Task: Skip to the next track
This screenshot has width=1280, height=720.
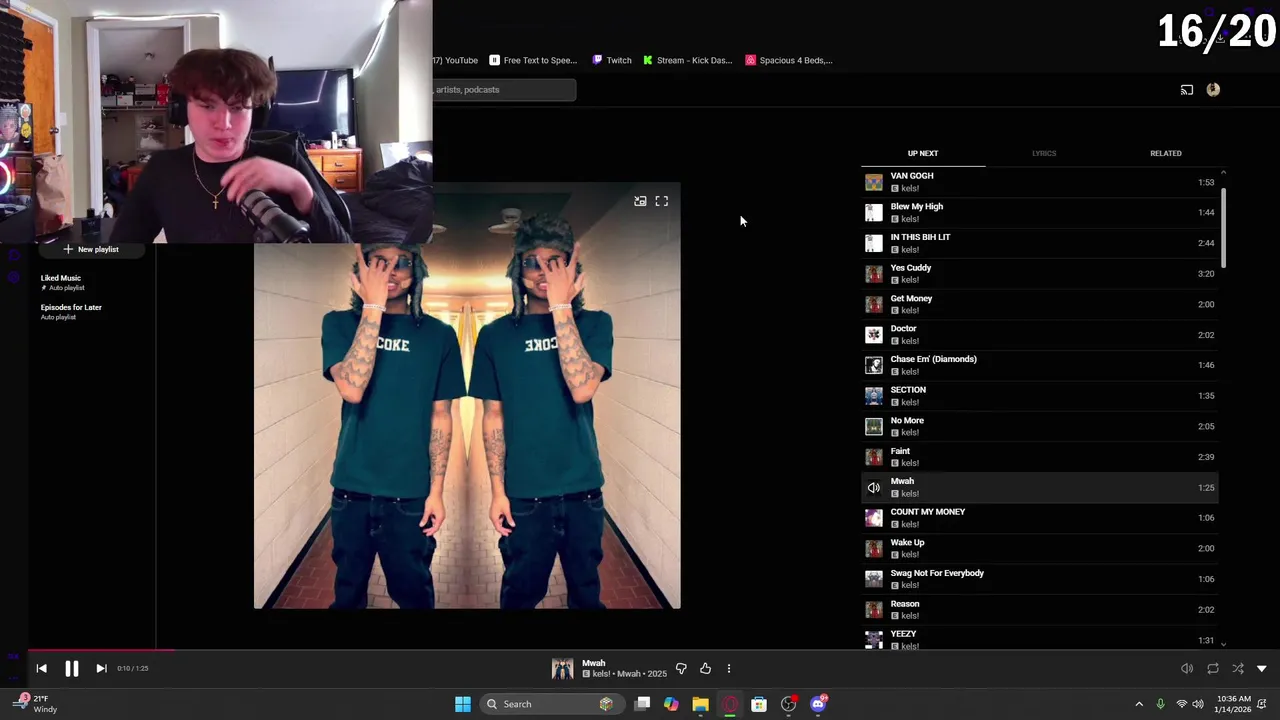Action: coord(101,668)
